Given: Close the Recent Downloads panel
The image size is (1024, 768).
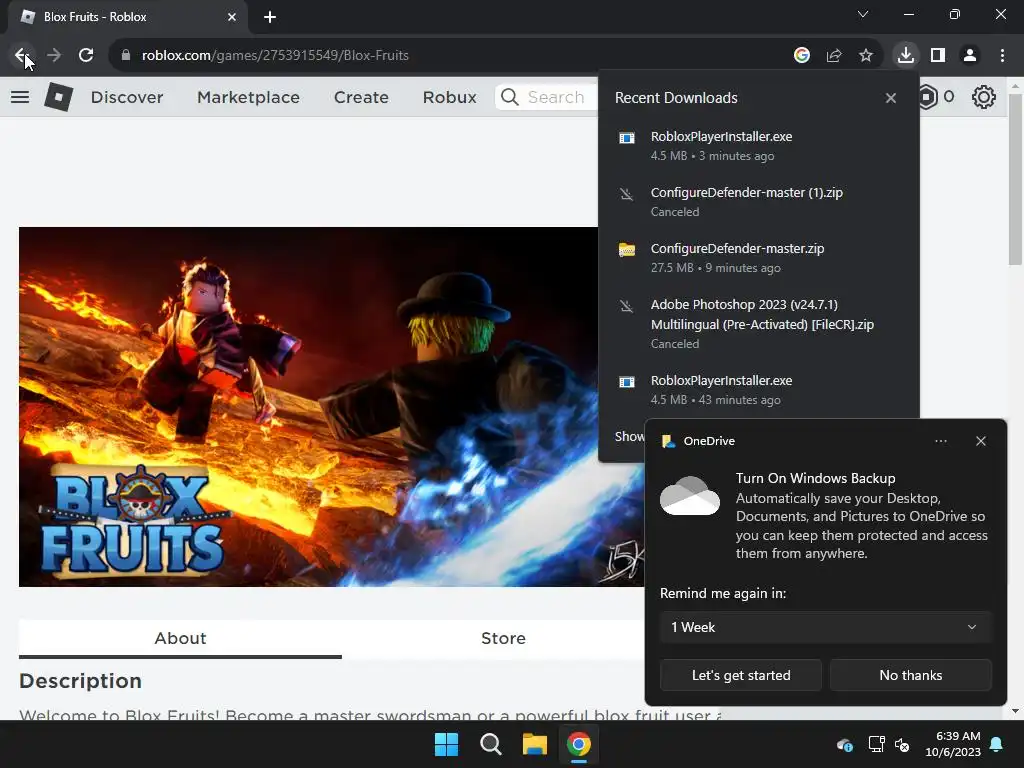Looking at the screenshot, I should (x=891, y=98).
